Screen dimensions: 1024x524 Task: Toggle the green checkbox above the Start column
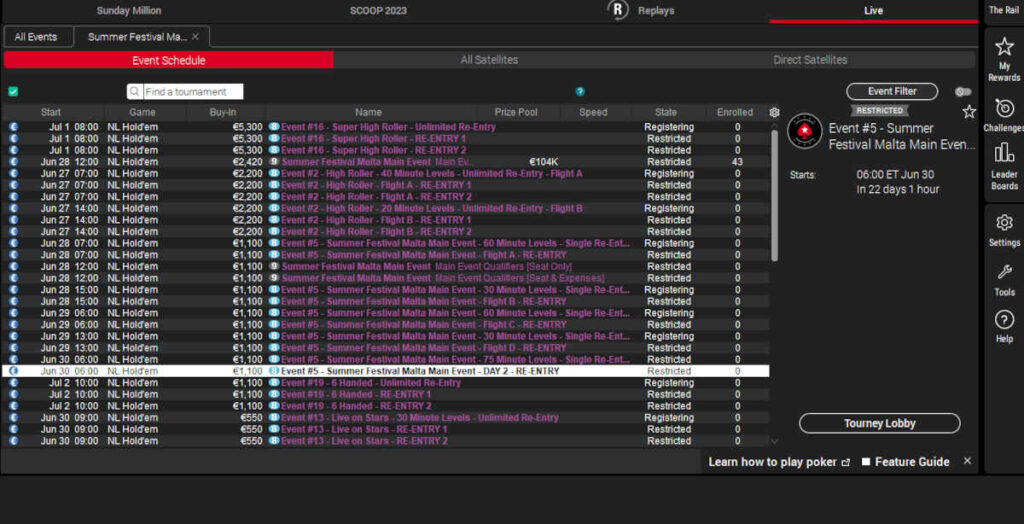[13, 92]
